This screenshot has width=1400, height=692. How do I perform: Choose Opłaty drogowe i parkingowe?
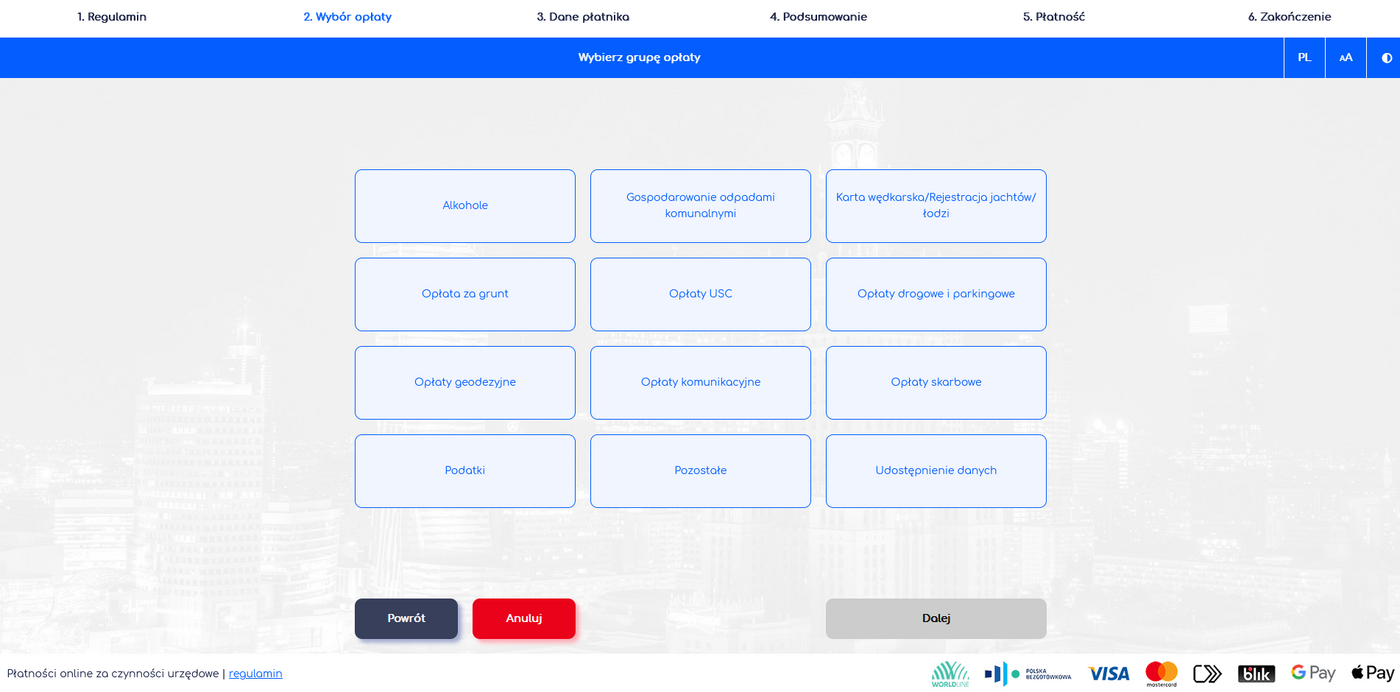pyautogui.click(x=936, y=294)
